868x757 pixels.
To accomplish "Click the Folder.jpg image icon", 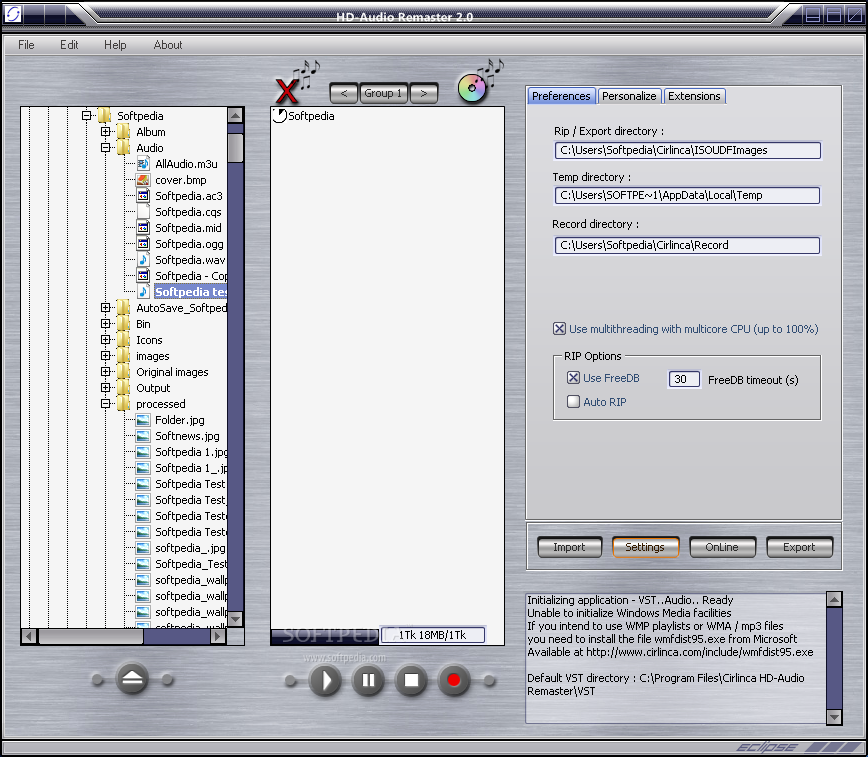I will point(143,420).
